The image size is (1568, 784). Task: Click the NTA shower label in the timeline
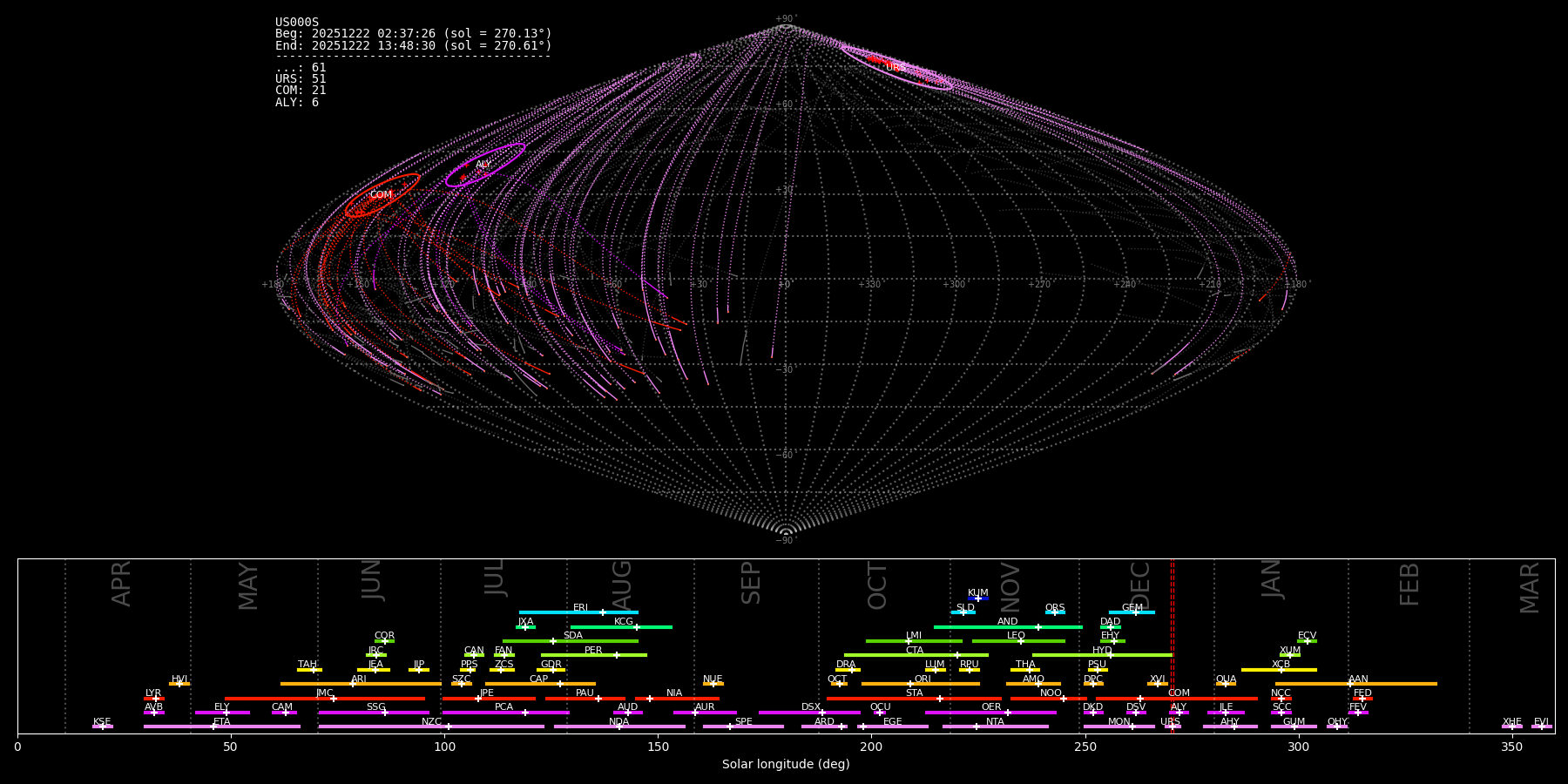click(995, 722)
